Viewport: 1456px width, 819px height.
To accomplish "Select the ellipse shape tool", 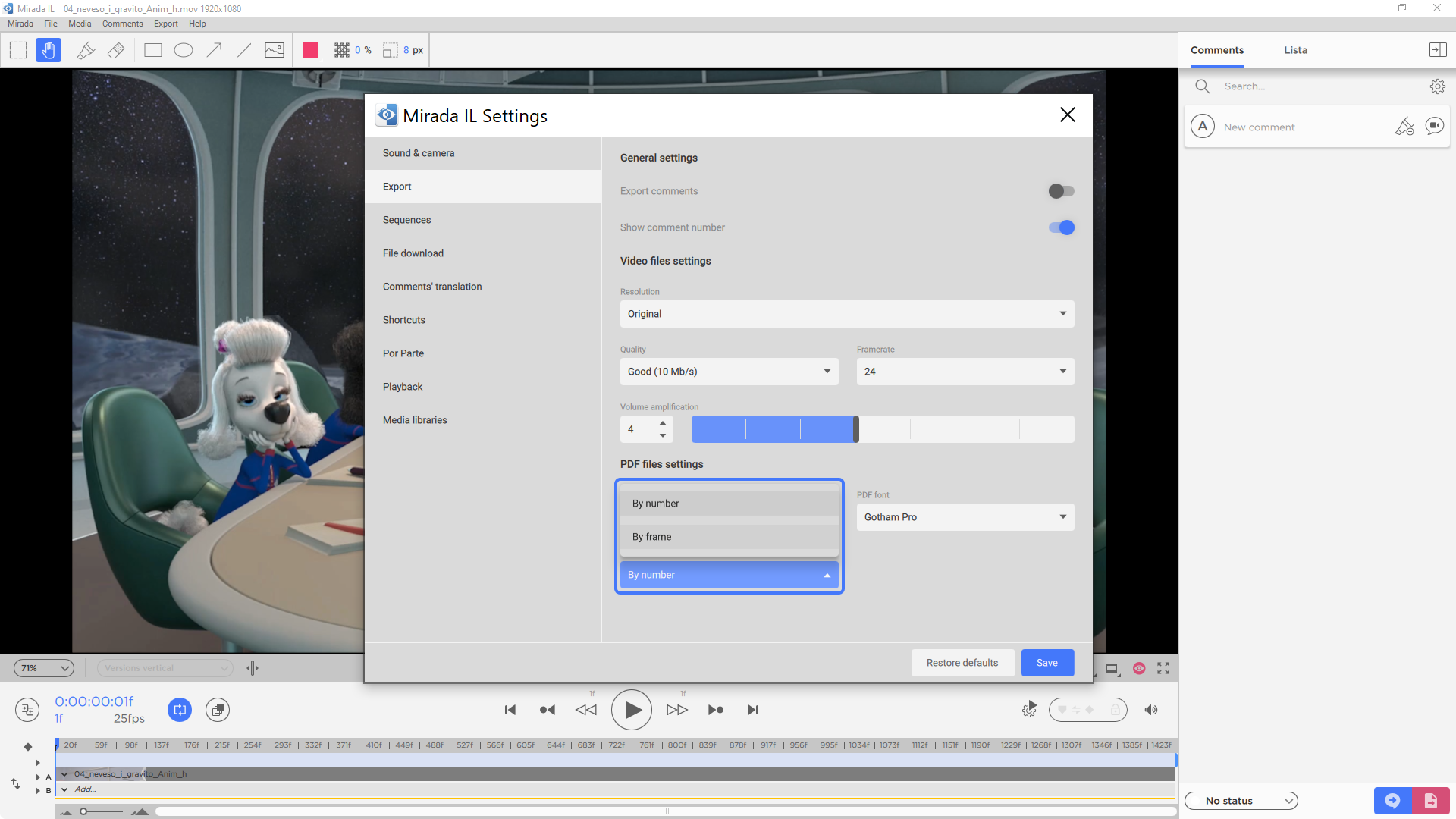I will point(184,50).
